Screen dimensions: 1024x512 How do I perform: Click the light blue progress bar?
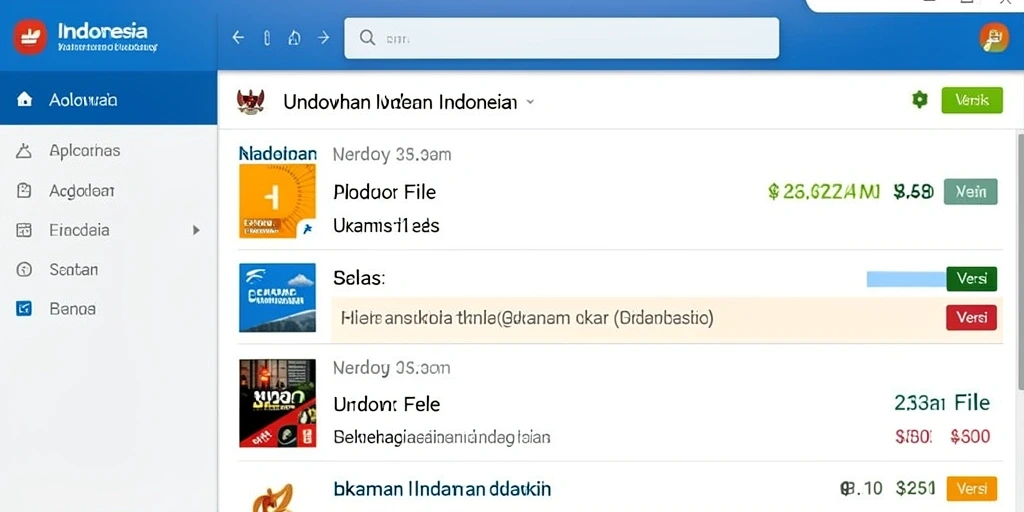906,279
